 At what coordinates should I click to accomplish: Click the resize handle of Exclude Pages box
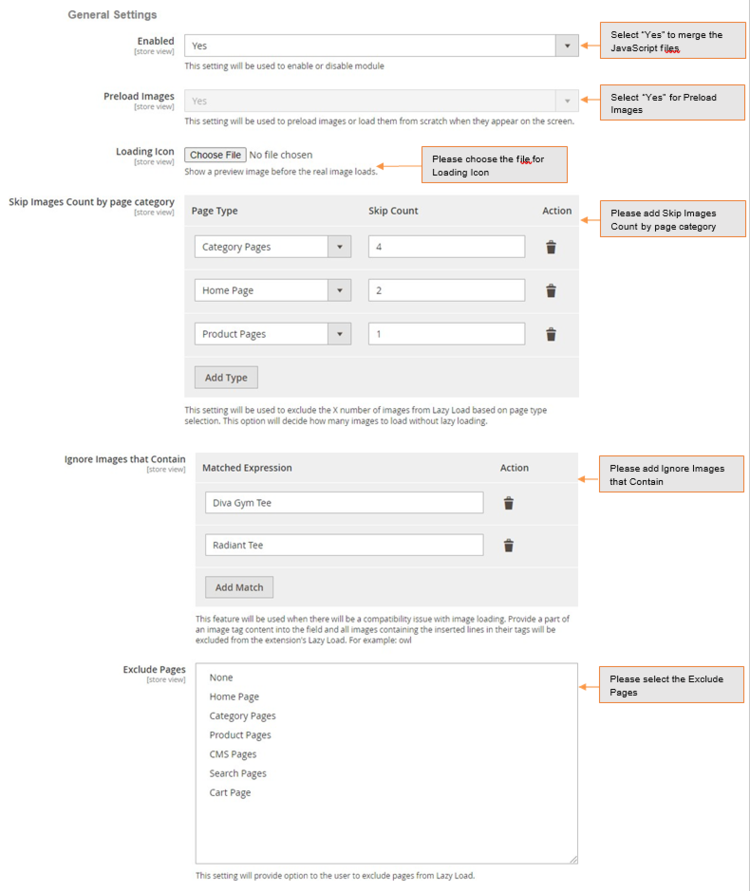[x=573, y=858]
